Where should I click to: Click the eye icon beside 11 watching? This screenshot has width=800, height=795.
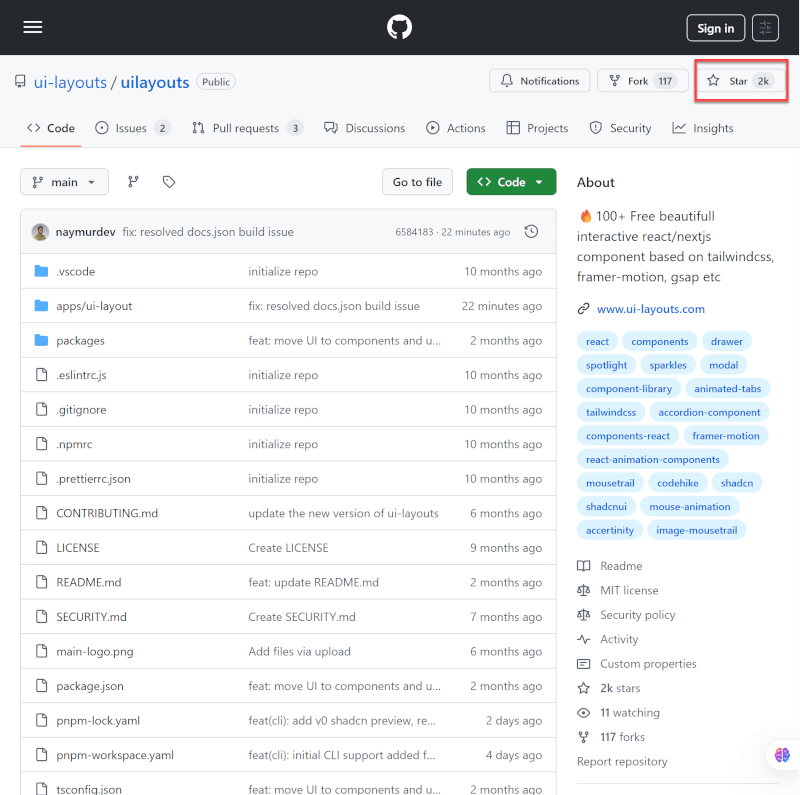(583, 713)
